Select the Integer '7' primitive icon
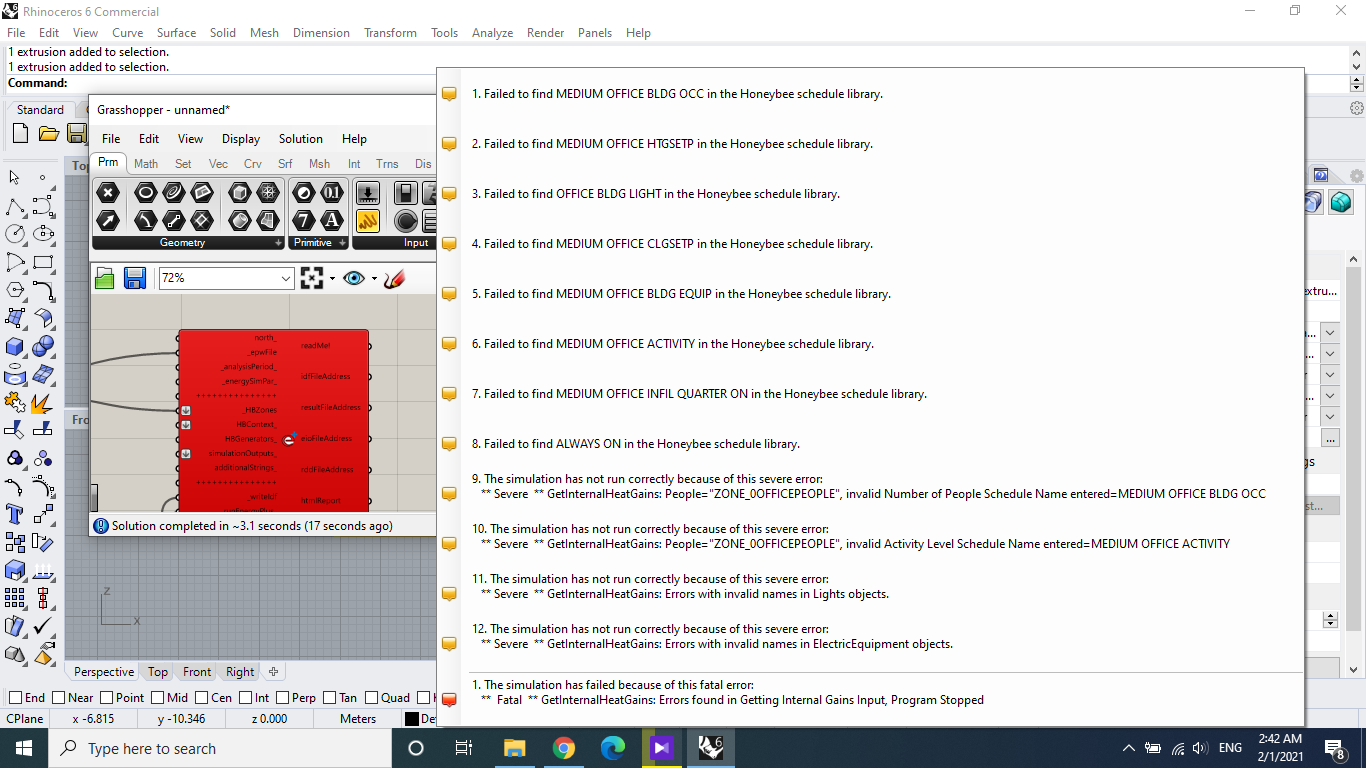Viewport: 1366px width, 768px height. pyautogui.click(x=304, y=220)
